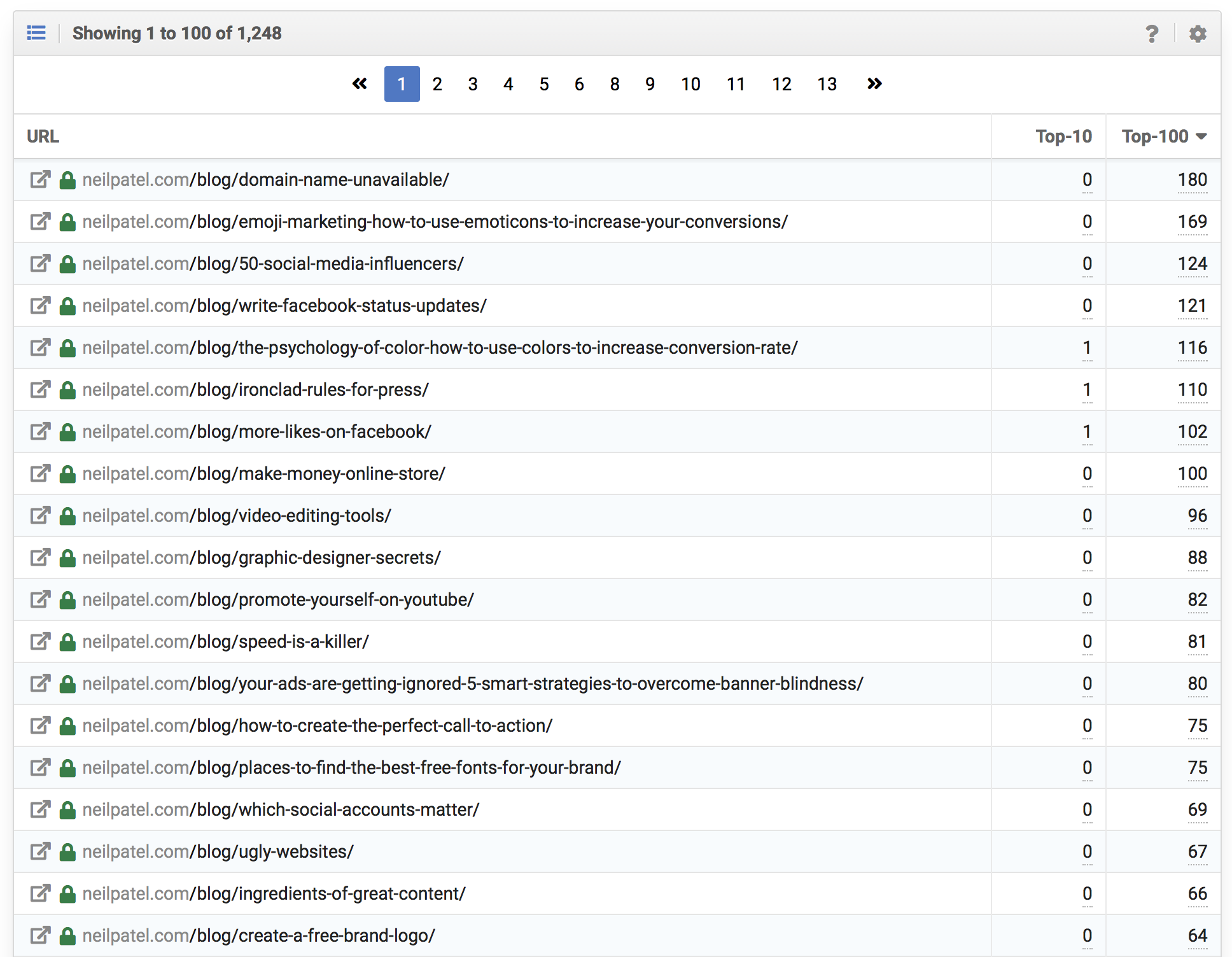Open the make-money-online-store URL link

(264, 473)
